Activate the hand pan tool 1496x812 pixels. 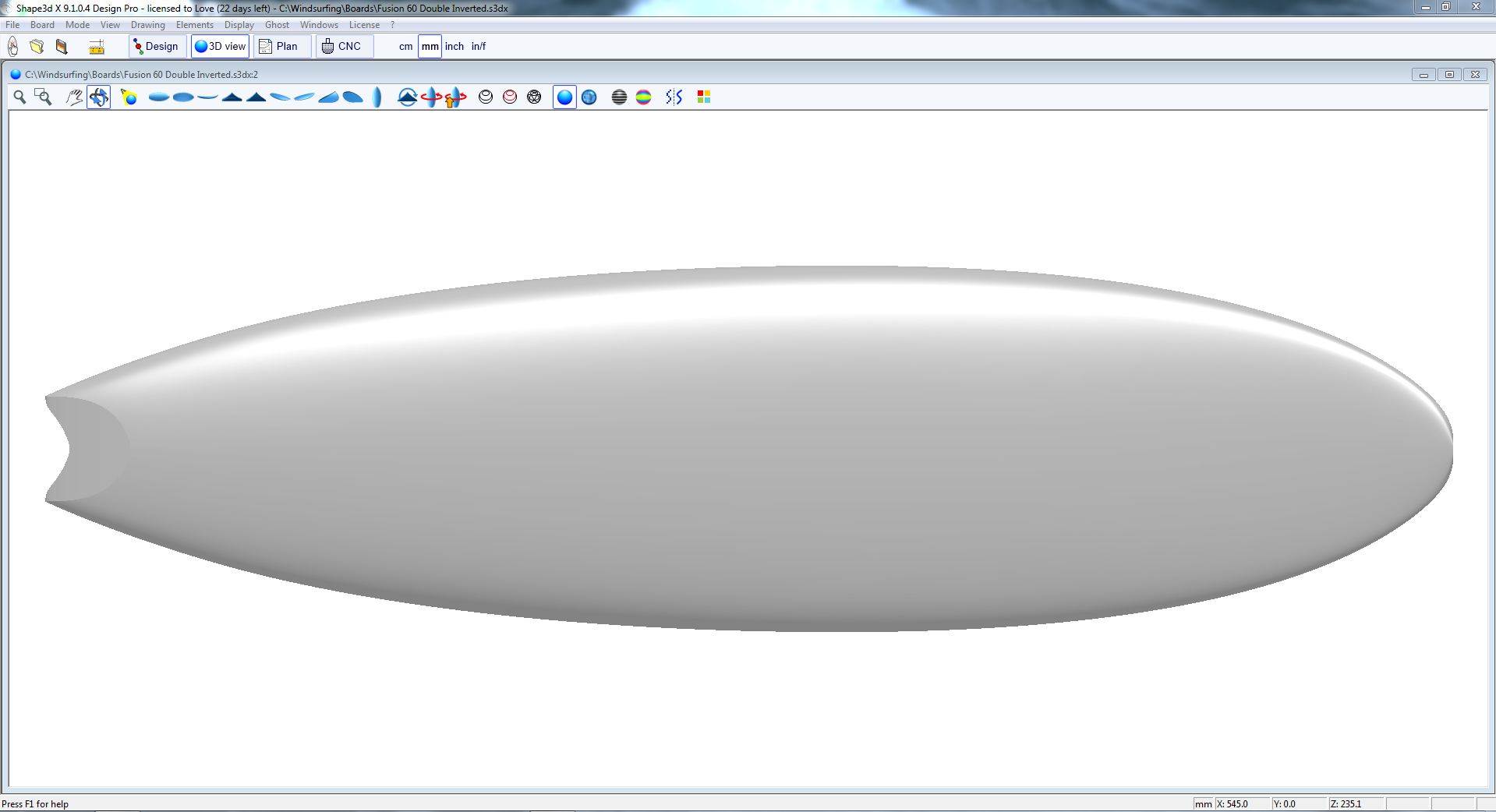tap(74, 97)
